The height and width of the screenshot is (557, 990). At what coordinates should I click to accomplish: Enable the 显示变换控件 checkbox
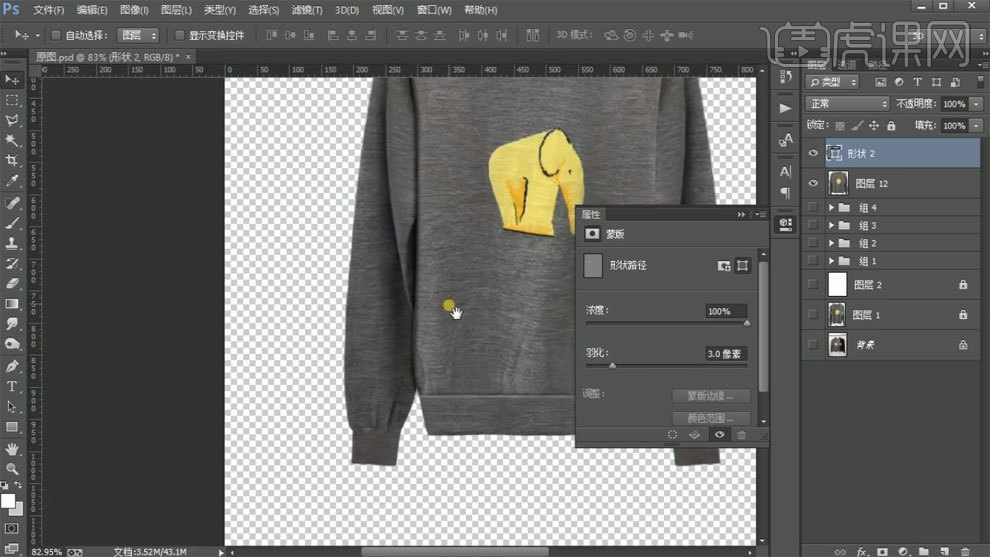point(179,35)
